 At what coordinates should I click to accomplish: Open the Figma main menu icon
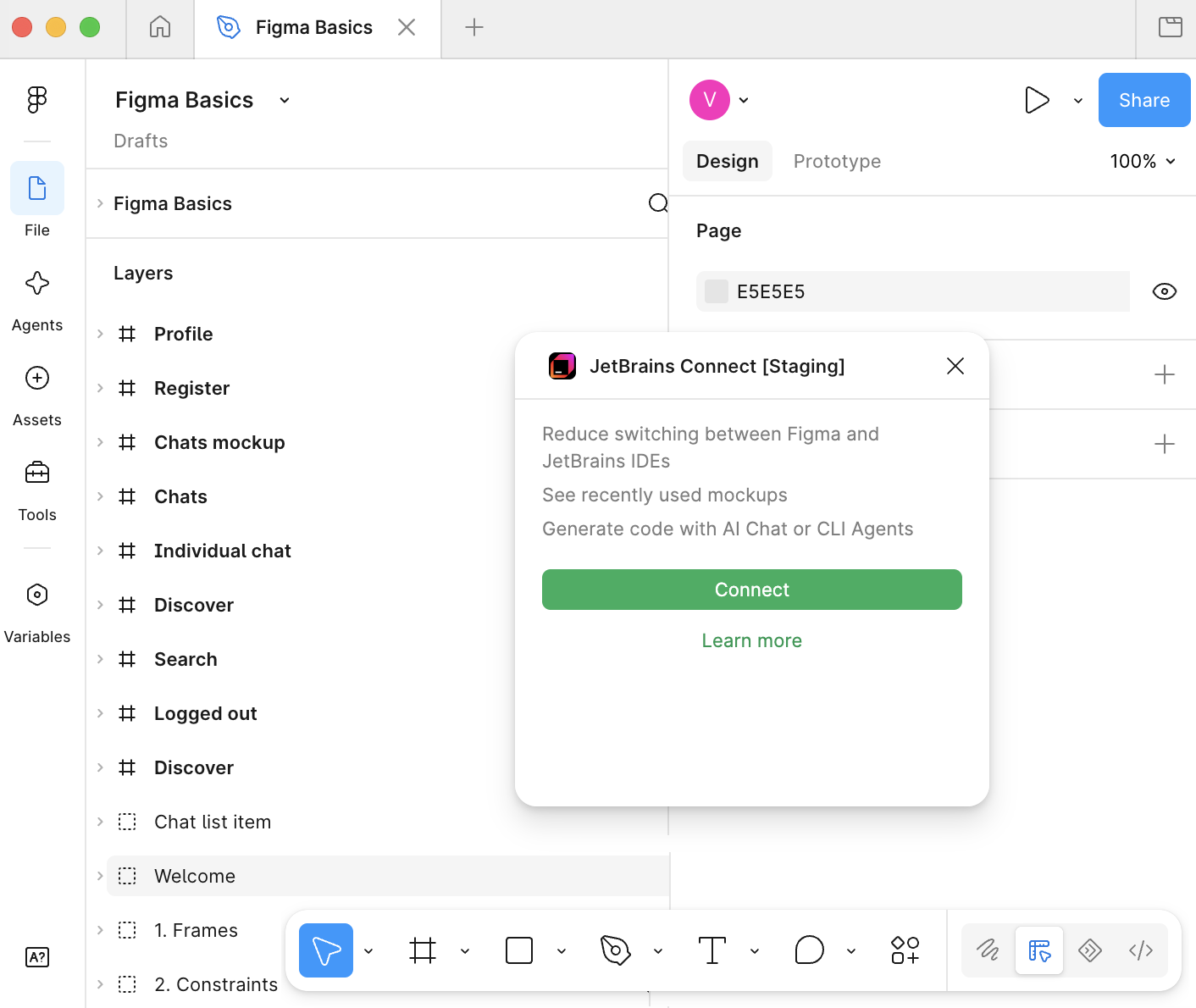coord(37,100)
